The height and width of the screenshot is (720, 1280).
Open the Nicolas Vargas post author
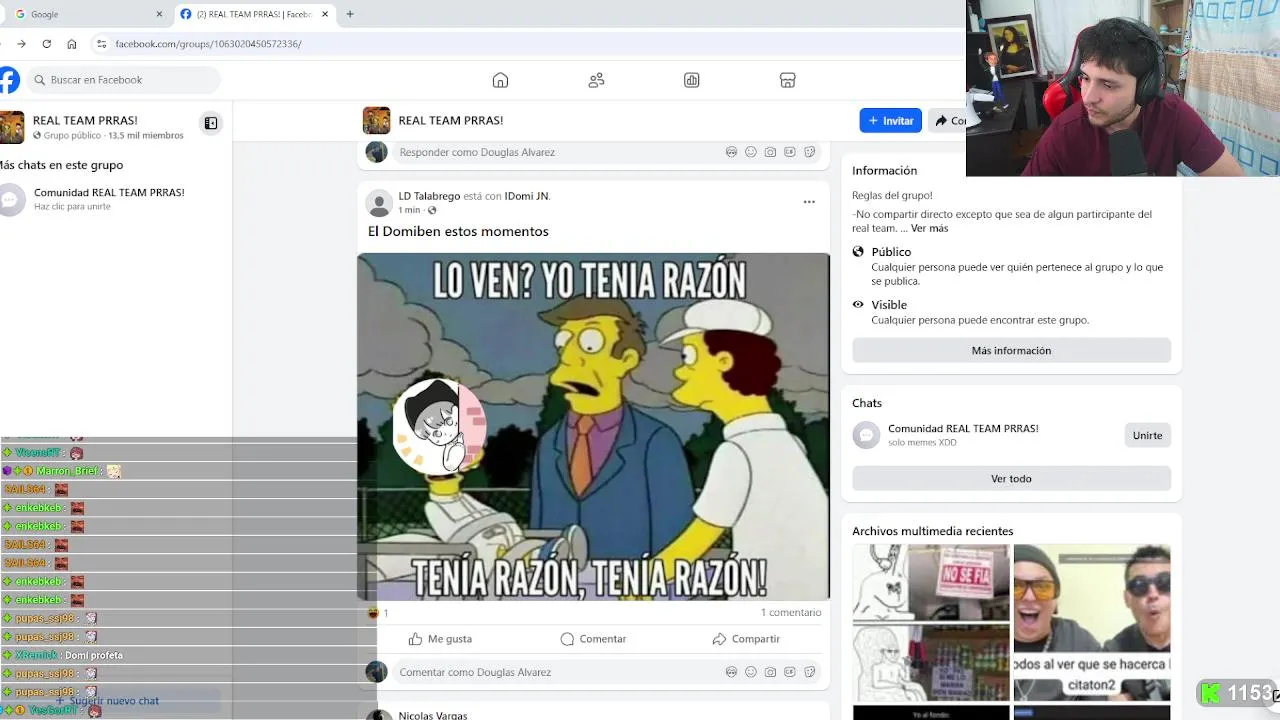coord(433,715)
